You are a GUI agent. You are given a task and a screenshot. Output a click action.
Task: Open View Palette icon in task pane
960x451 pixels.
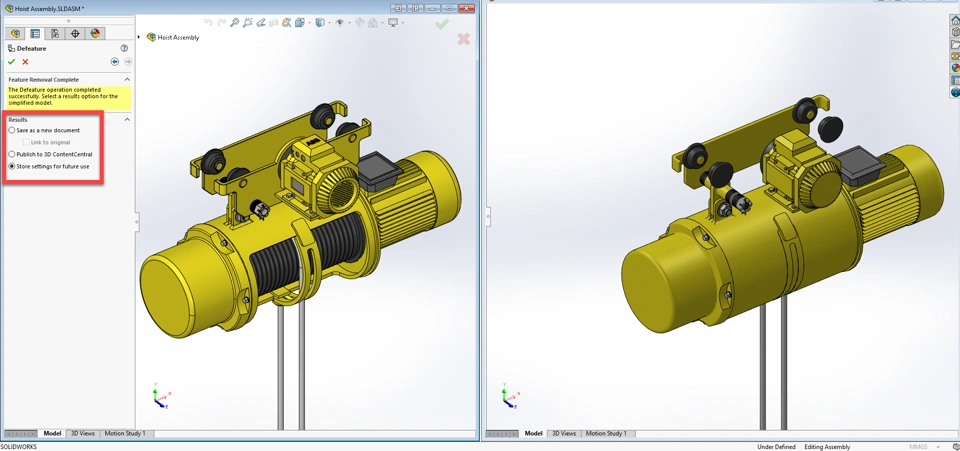[955, 56]
